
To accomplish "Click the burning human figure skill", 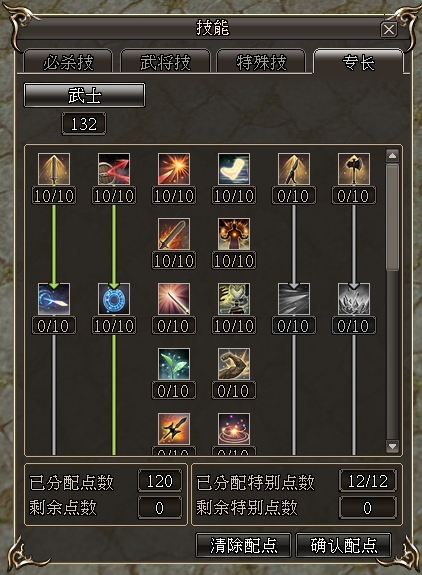I will coord(234,234).
